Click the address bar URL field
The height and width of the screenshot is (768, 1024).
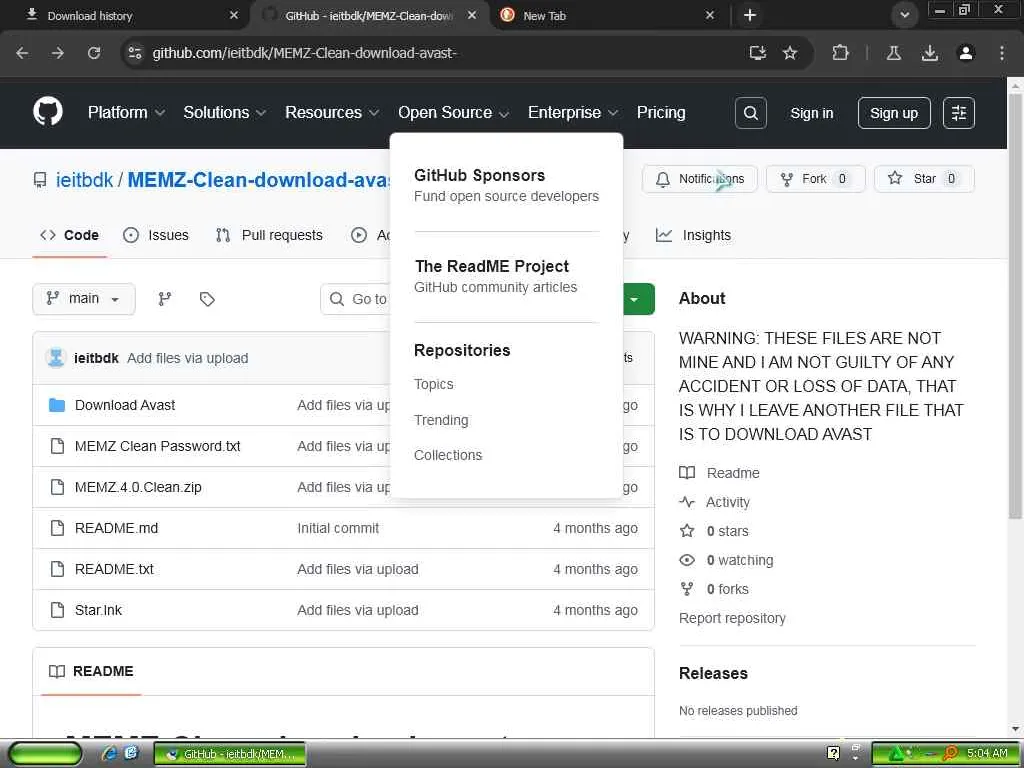[x=444, y=53]
